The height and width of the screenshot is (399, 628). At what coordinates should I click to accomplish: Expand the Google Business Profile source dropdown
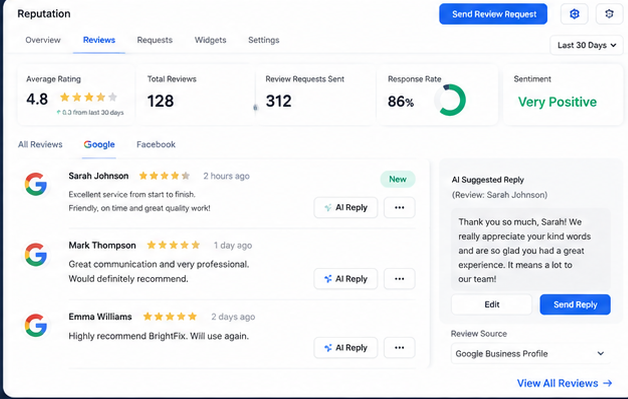[531, 354]
